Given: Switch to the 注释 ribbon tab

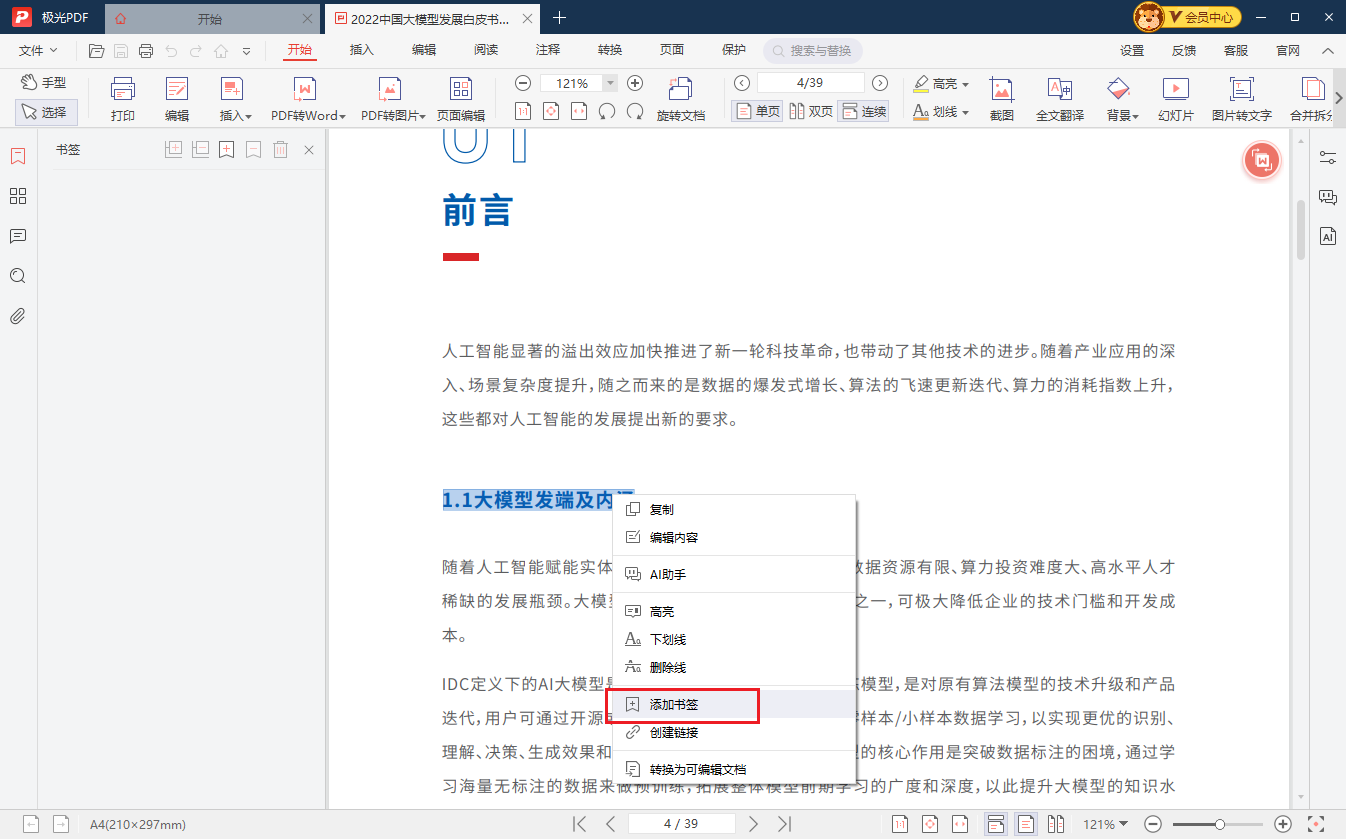Looking at the screenshot, I should (548, 50).
